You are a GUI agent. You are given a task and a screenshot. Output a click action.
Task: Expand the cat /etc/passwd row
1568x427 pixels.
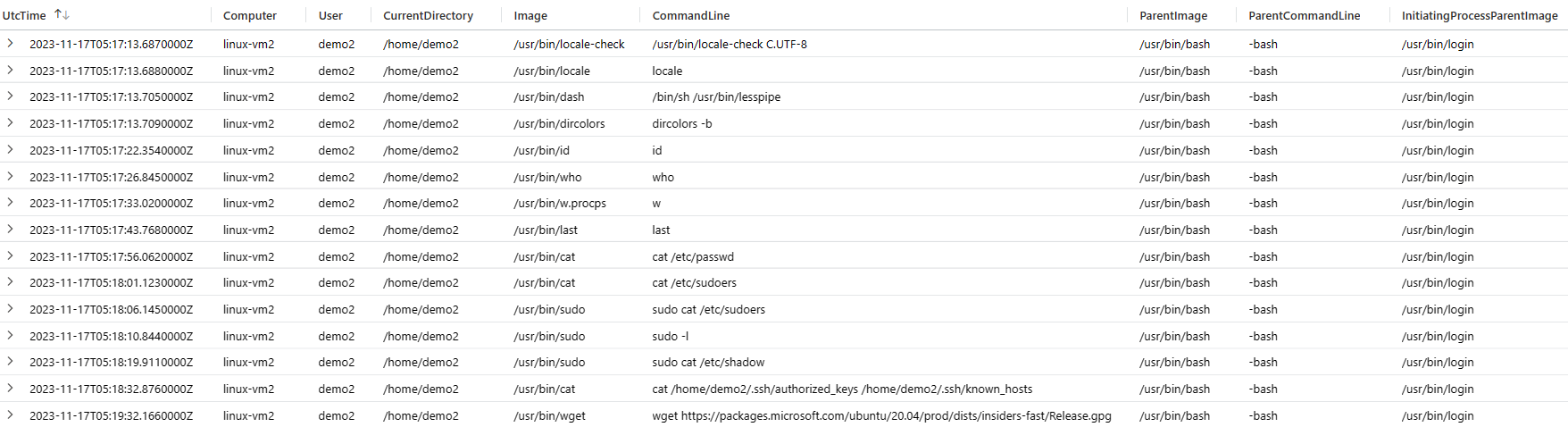tap(10, 256)
